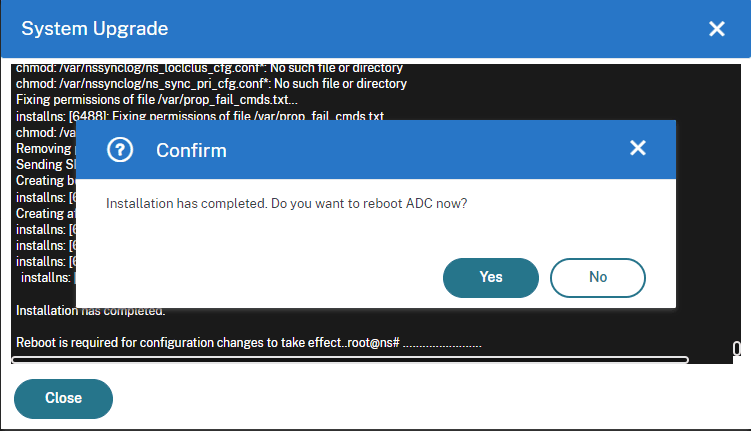The image size is (751, 431).
Task: Click the Close button below the log
Action: pyautogui.click(x=63, y=398)
